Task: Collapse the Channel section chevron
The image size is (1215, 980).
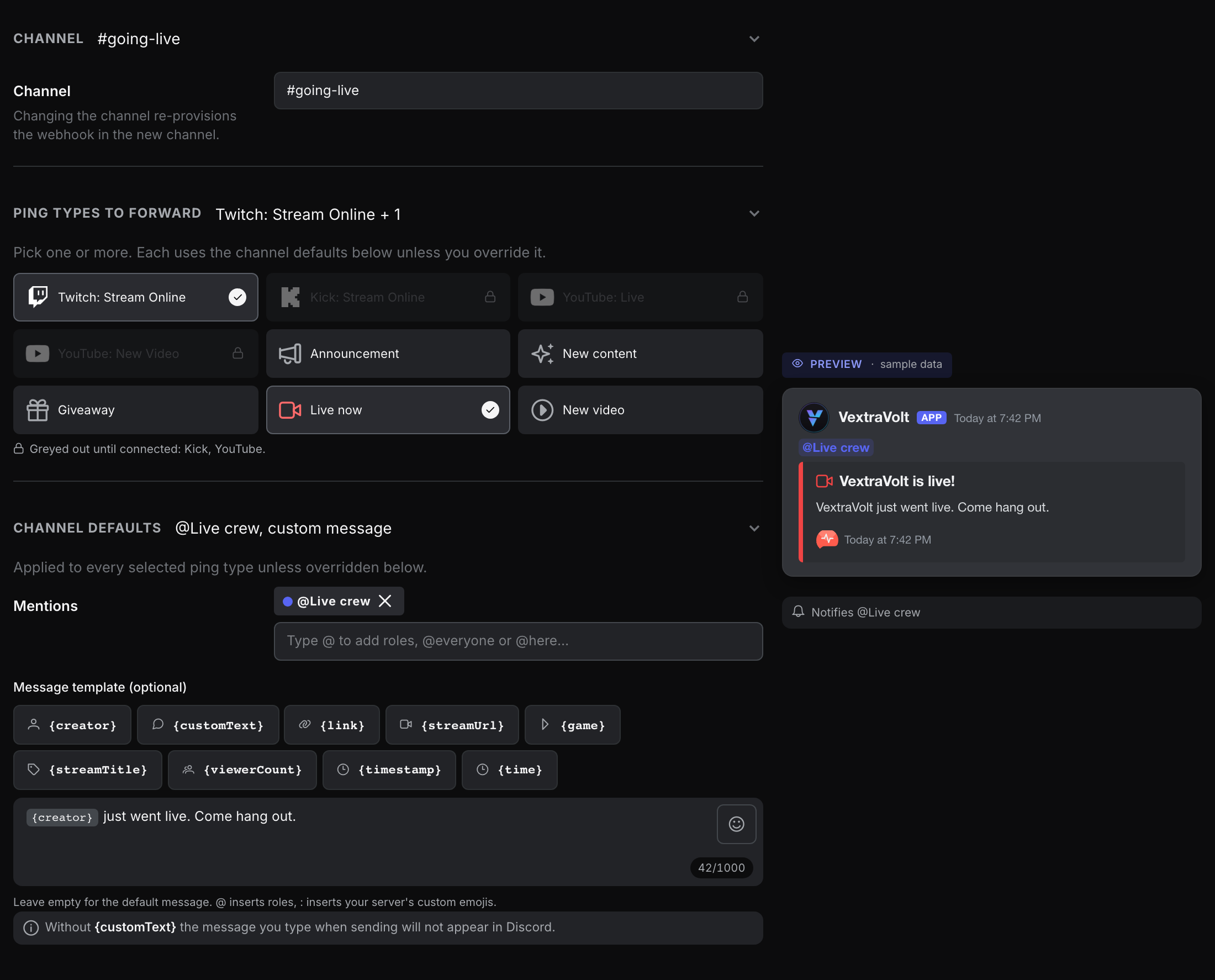Action: tap(754, 39)
